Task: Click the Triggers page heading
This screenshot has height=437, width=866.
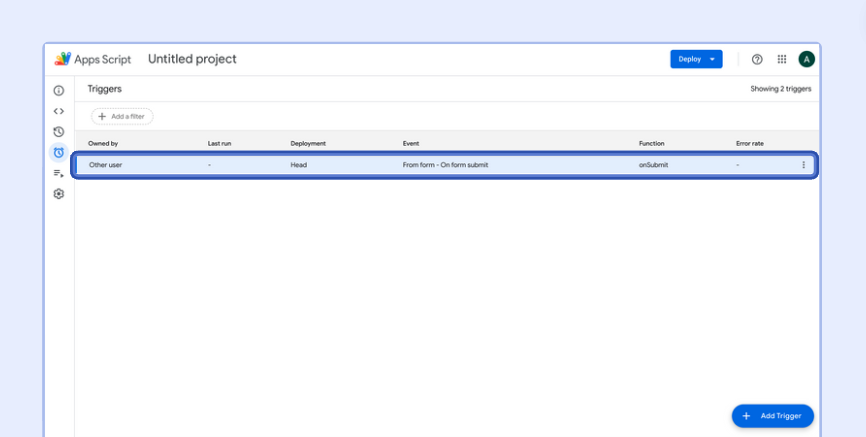Action: (x=104, y=89)
